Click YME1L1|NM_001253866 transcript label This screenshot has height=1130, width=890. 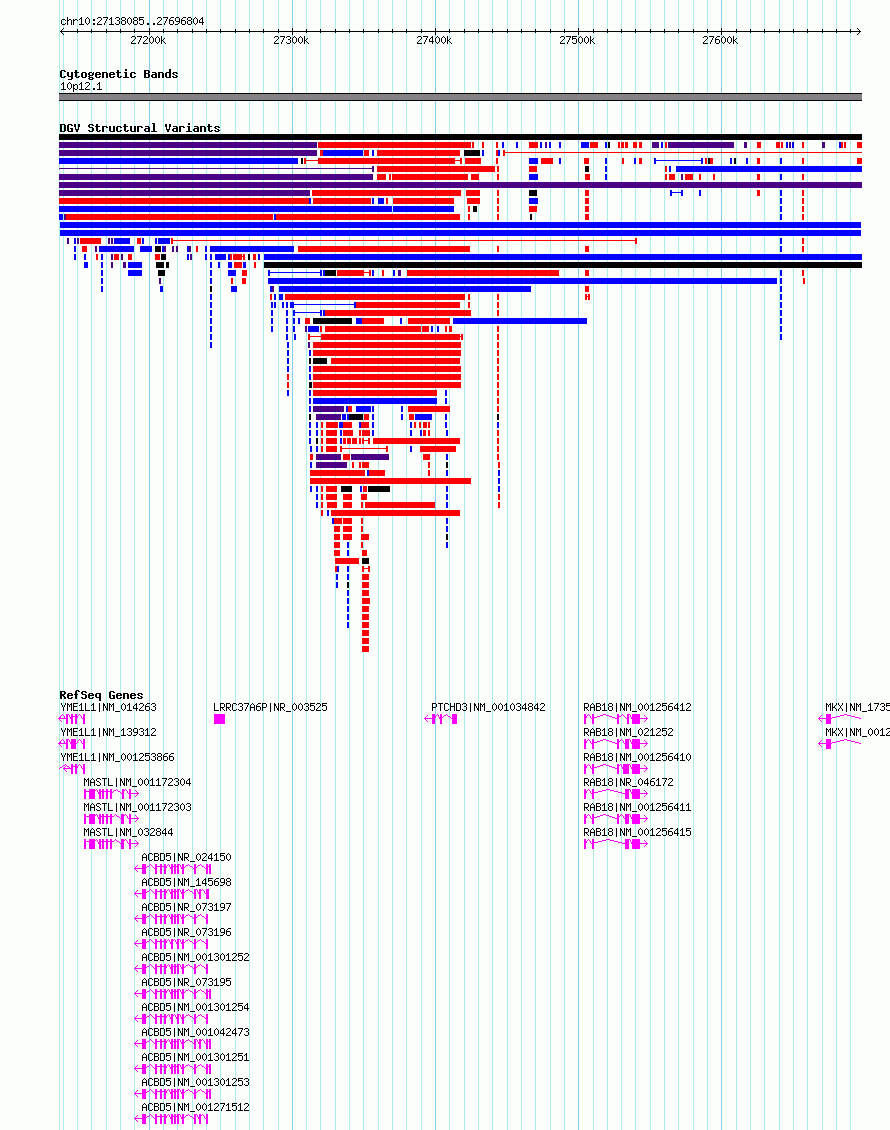pyautogui.click(x=117, y=757)
